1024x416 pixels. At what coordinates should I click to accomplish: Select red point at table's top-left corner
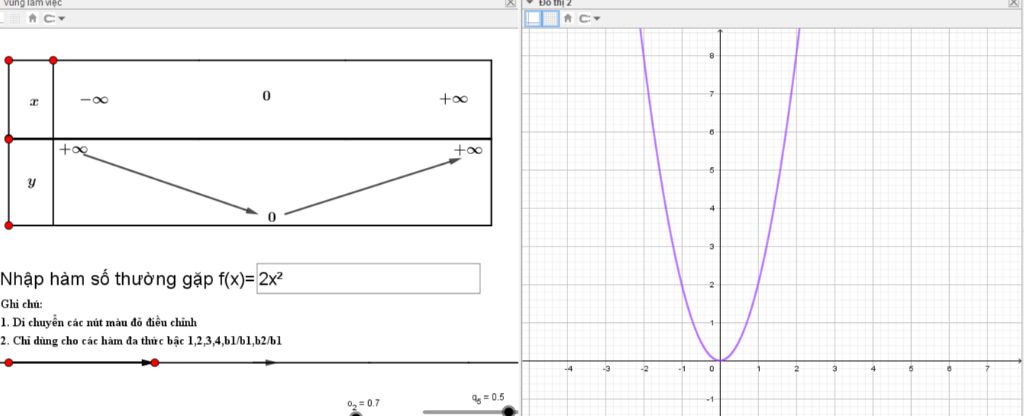click(8, 60)
